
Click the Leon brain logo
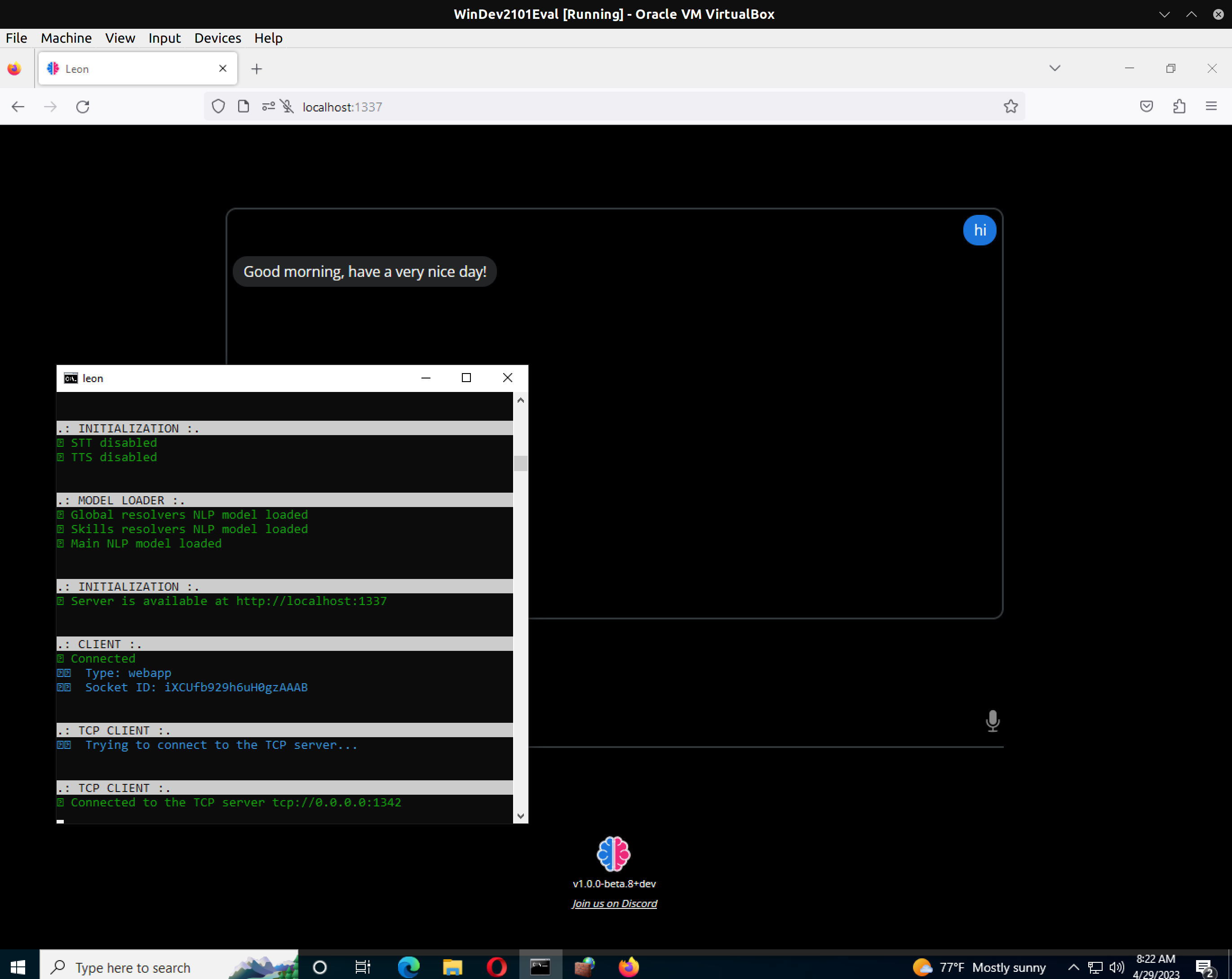pos(613,854)
